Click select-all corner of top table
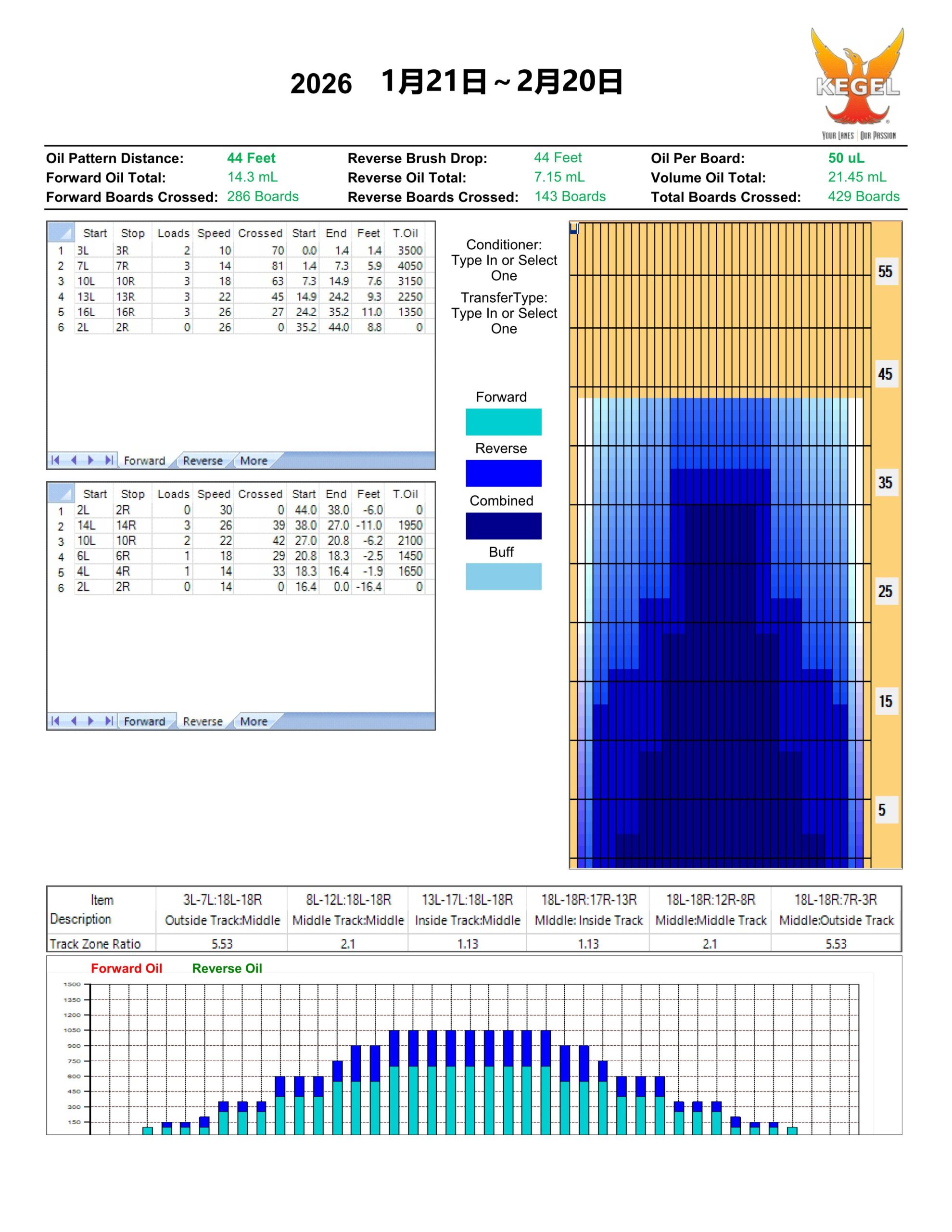 [61, 232]
